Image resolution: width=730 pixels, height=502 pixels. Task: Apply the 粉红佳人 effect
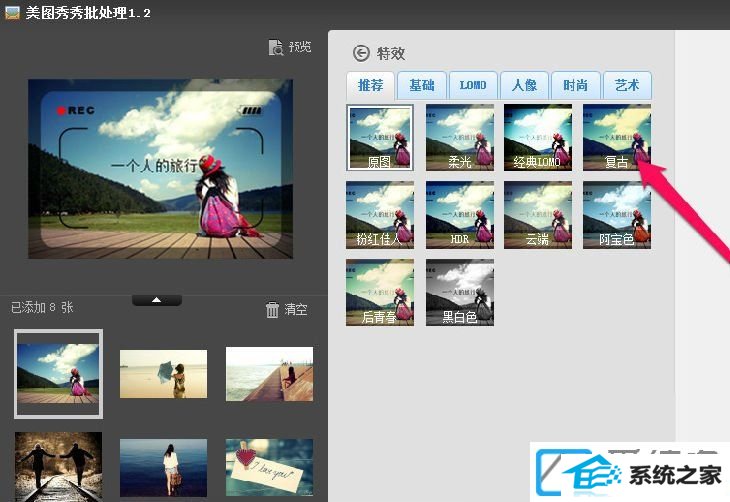(x=380, y=215)
